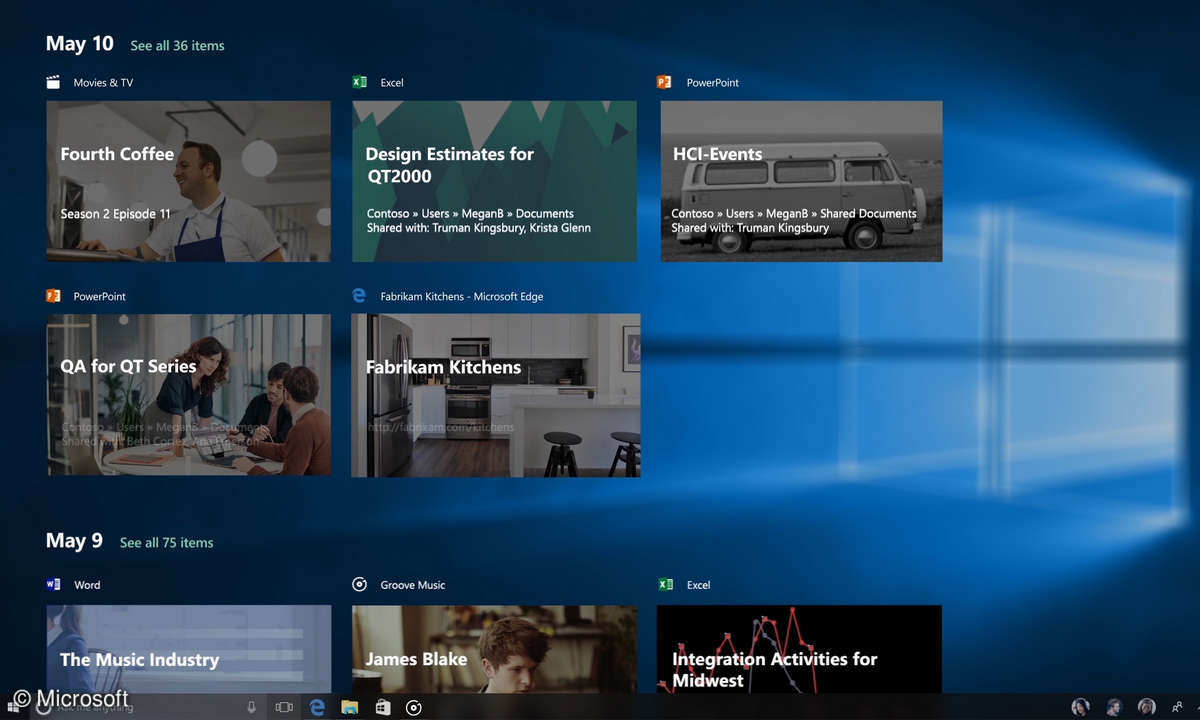
Task: Open Groove Music from the taskbar
Action: [414, 707]
